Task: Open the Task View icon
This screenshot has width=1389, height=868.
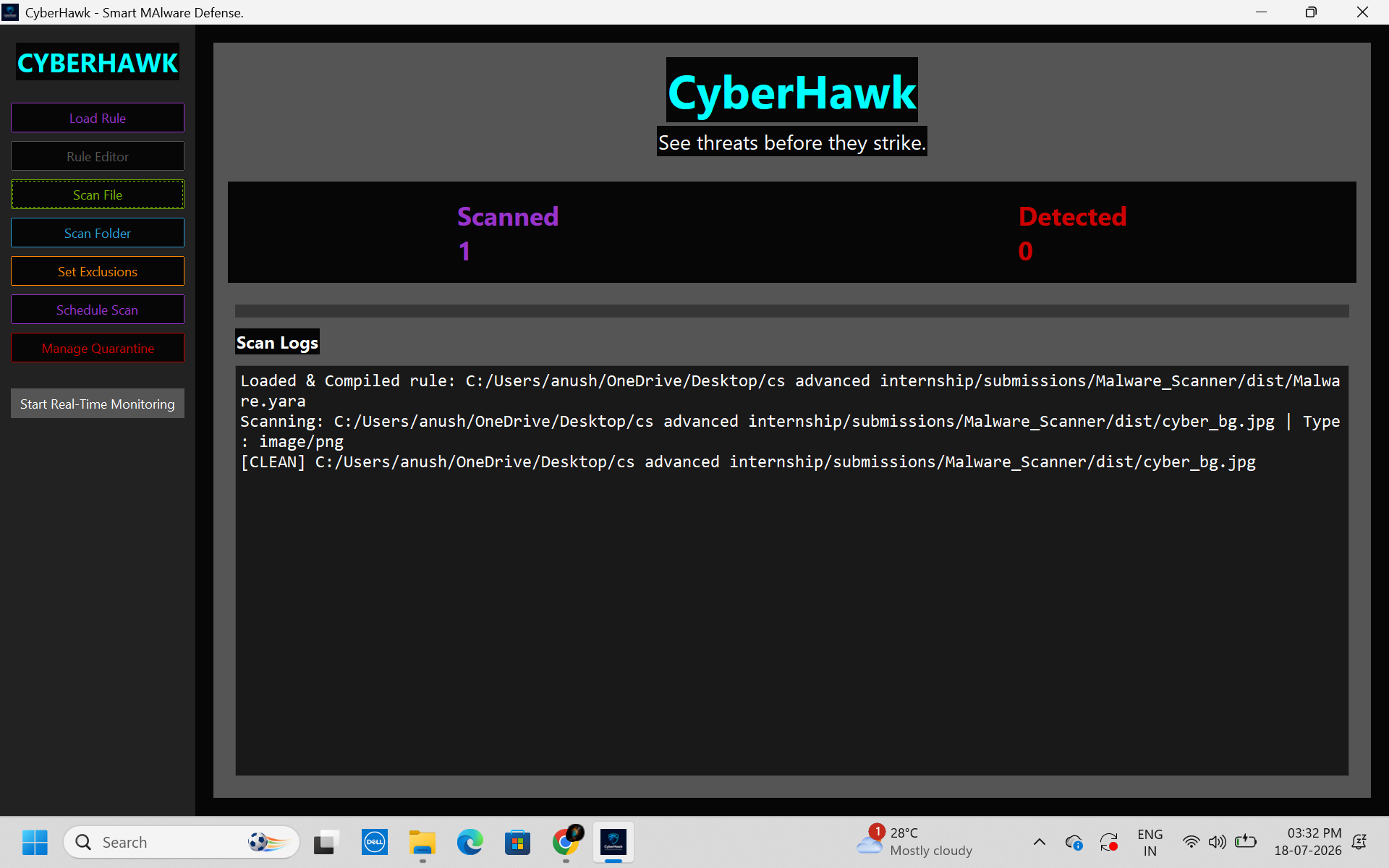Action: 326,842
